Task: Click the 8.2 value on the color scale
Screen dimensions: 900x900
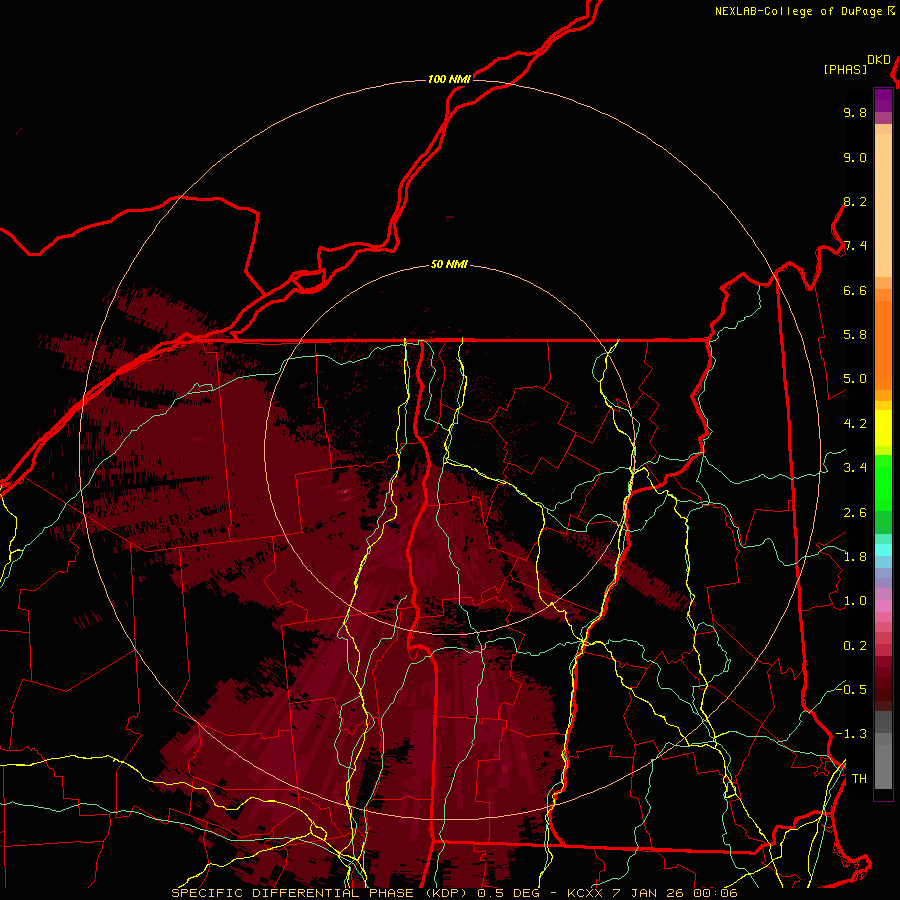Action: pyautogui.click(x=855, y=201)
